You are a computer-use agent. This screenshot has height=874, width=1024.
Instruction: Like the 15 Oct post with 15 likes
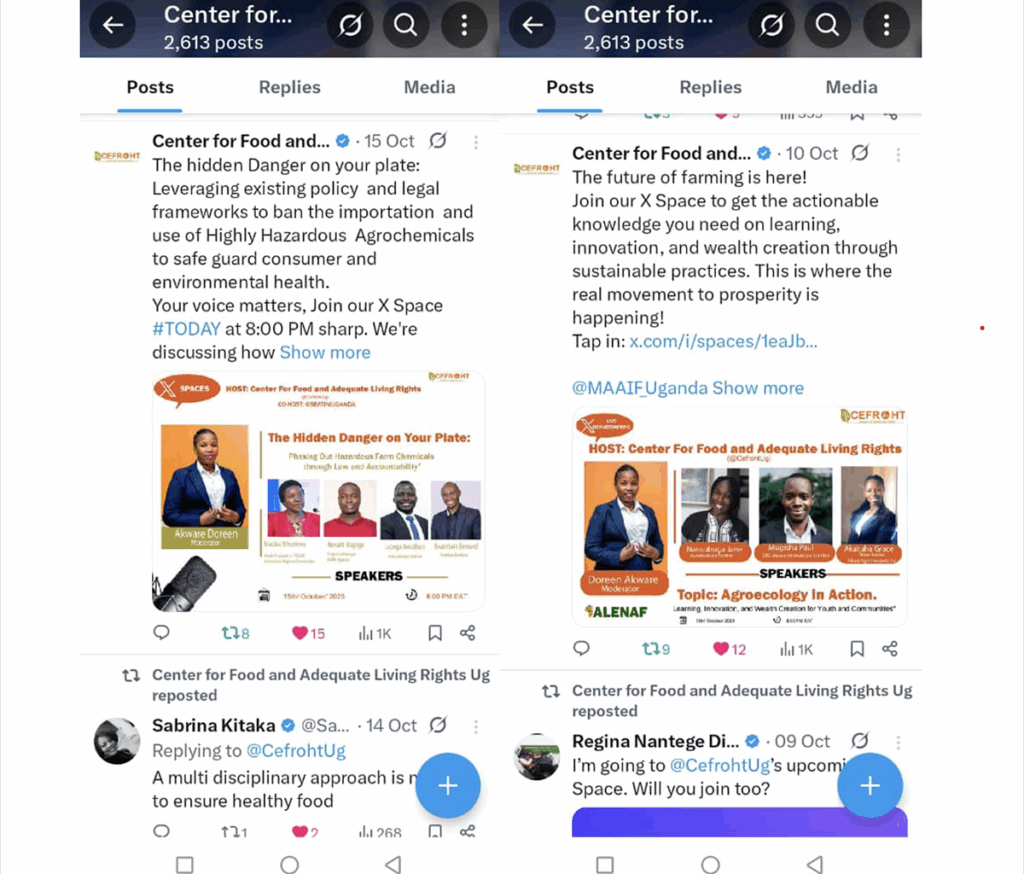point(308,633)
